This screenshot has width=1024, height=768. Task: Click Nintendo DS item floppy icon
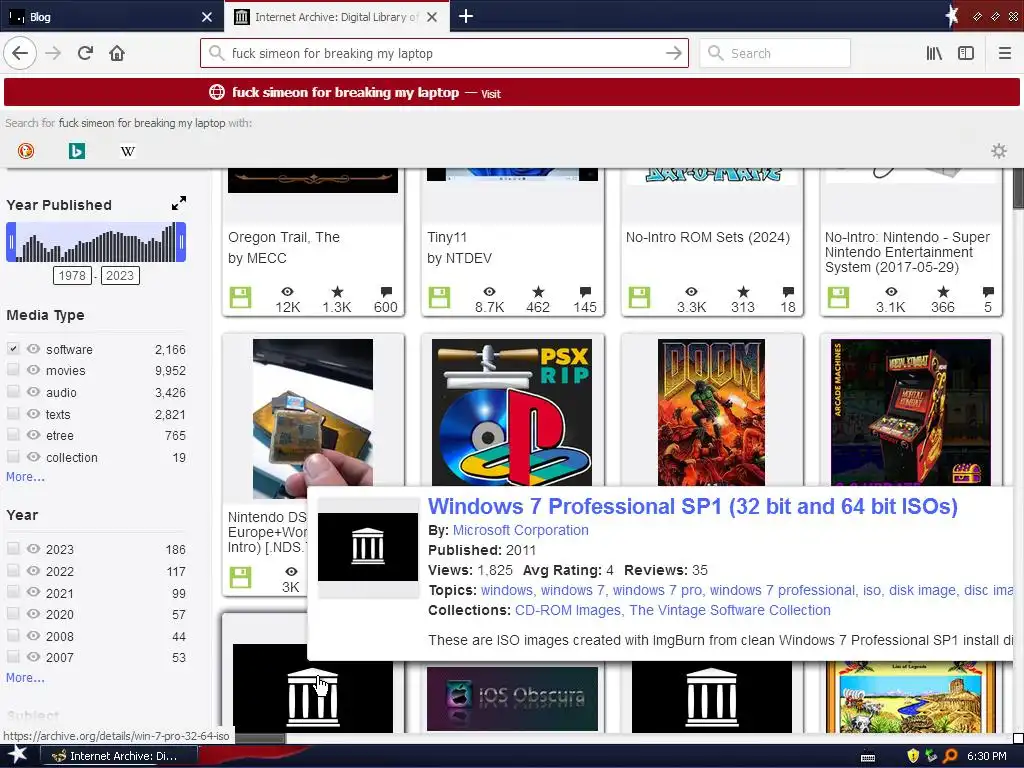240,577
